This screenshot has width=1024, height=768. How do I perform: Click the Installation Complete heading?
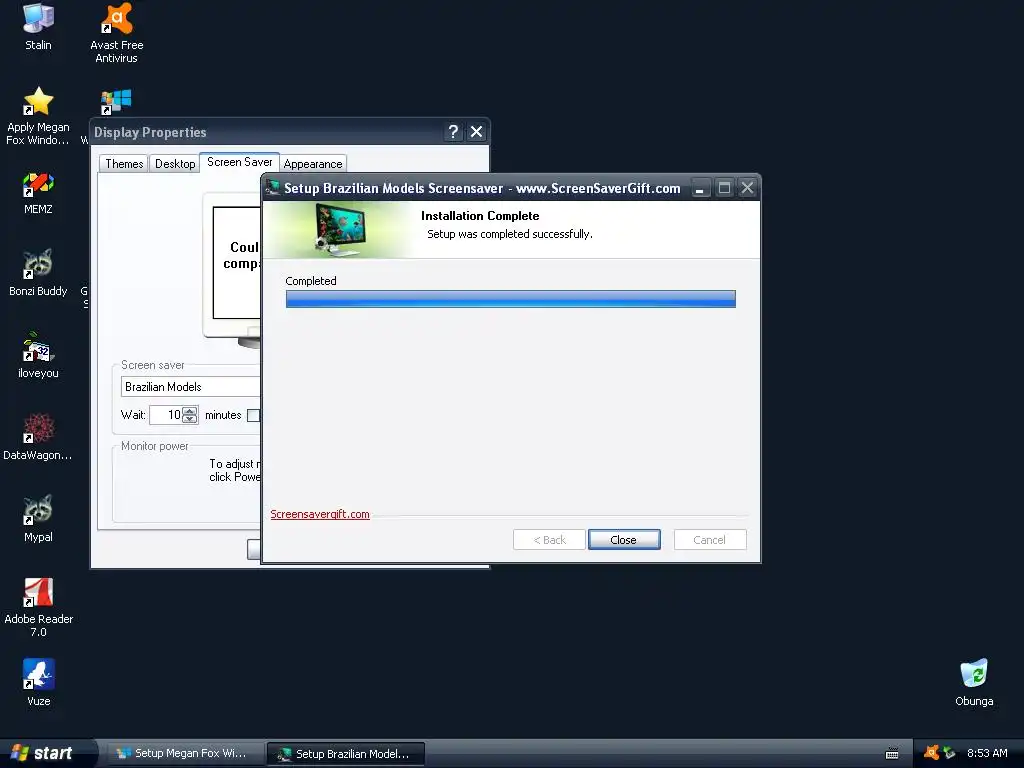480,216
